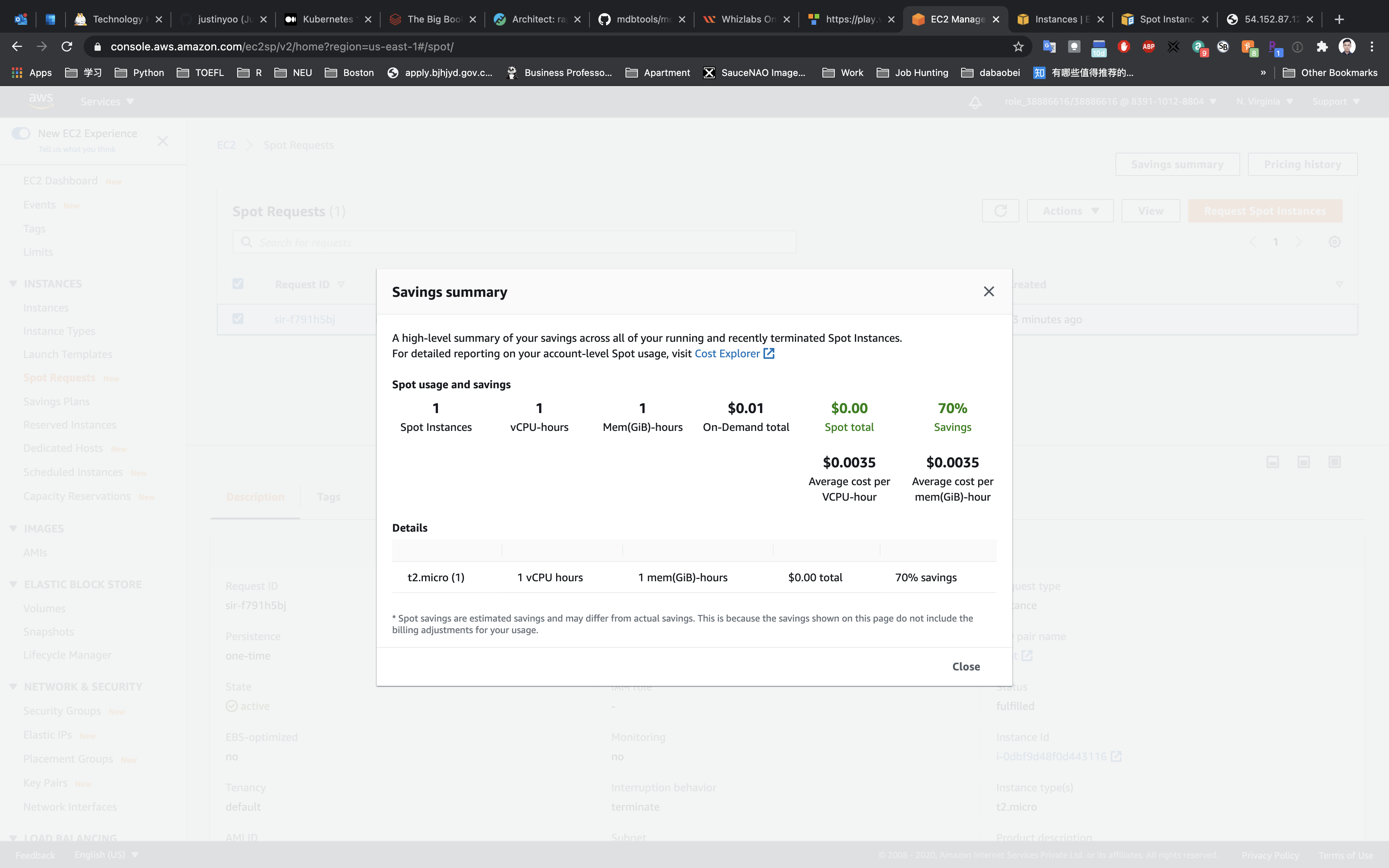Click the AWS logo home icon
1389x868 pixels.
click(41, 101)
